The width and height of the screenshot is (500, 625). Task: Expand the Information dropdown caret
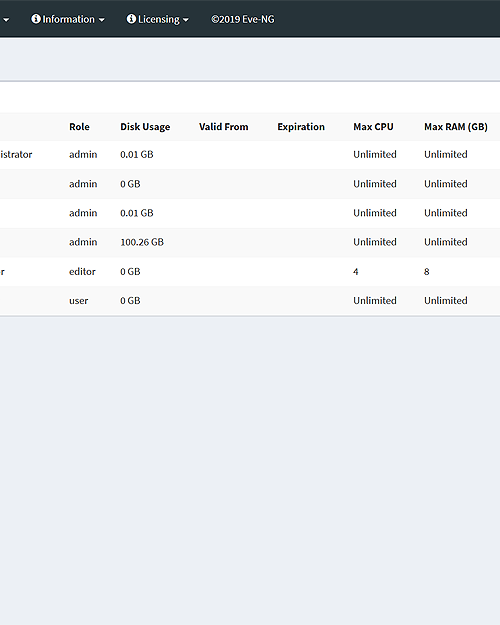[102, 20]
